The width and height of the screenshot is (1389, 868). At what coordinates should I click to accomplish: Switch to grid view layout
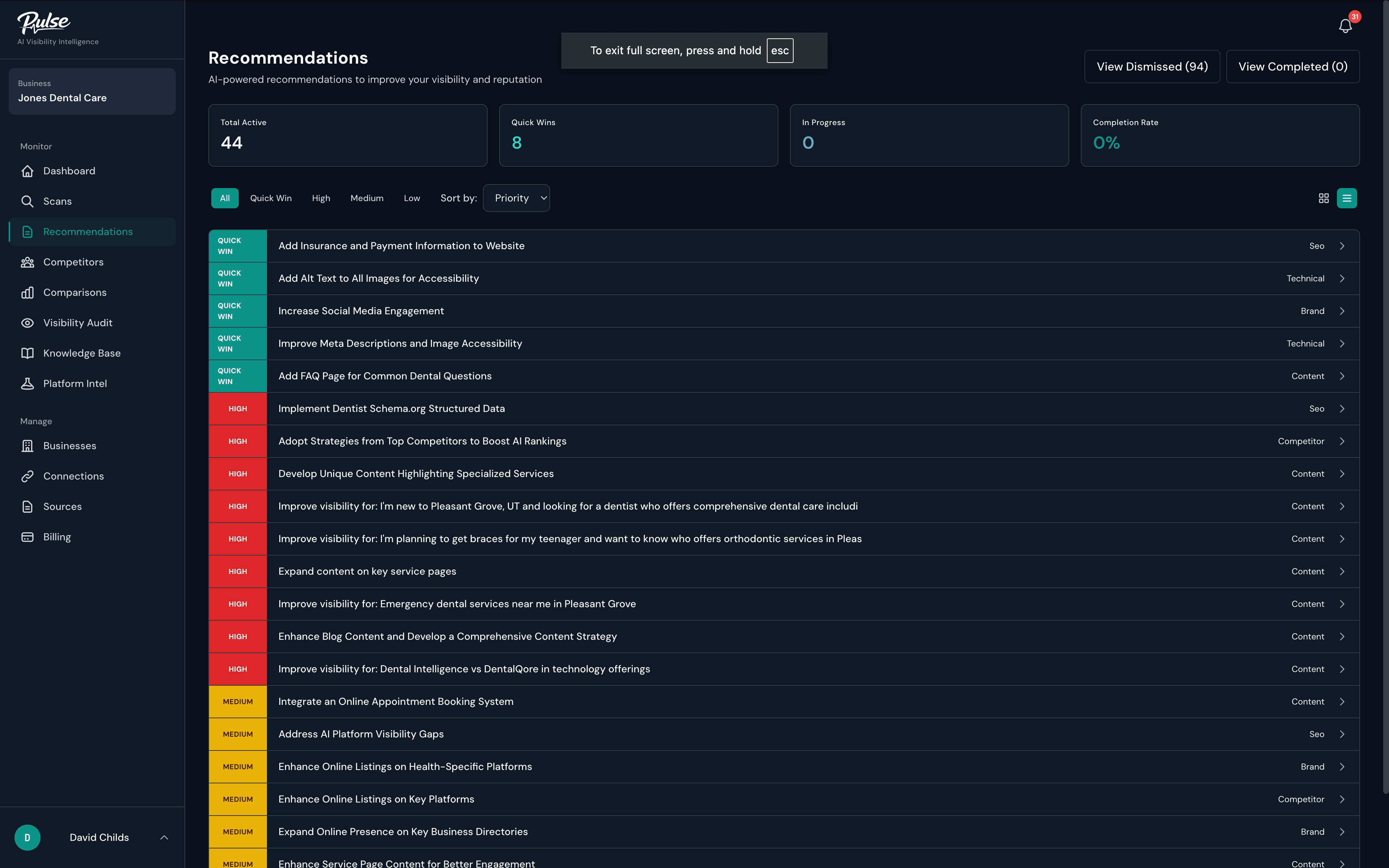1324,197
